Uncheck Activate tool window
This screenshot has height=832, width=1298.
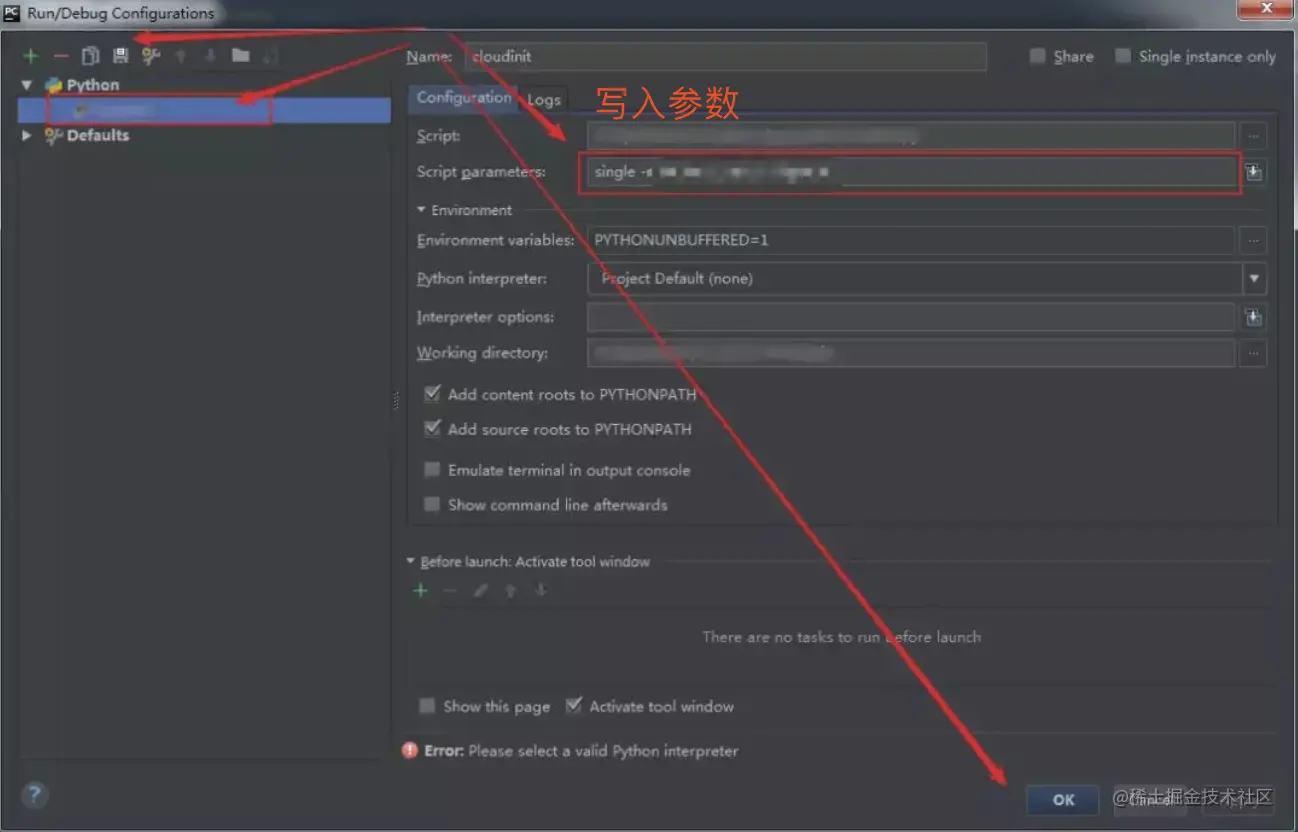pyautogui.click(x=573, y=706)
